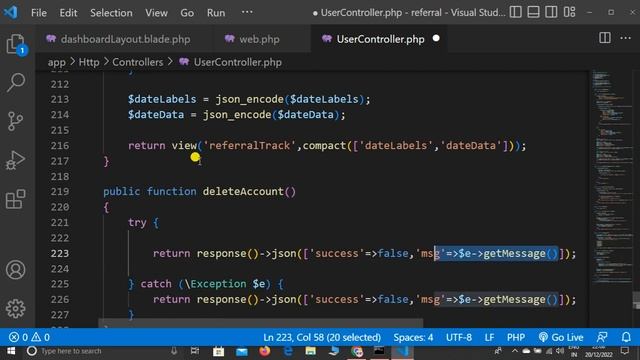This screenshot has height=360, width=640.
Task: Click Ln 223, Col 58 status item
Action: [x=322, y=337]
